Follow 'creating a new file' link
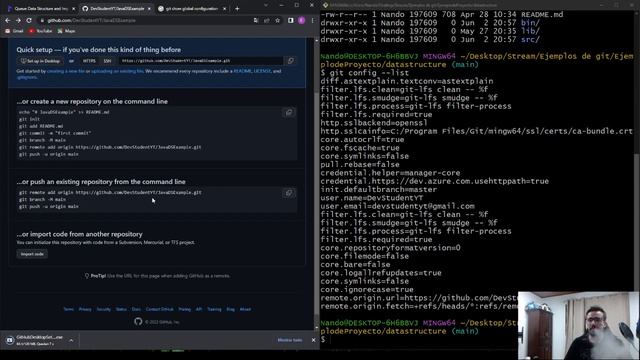Screen dimensions: 640x360 point(66,71)
